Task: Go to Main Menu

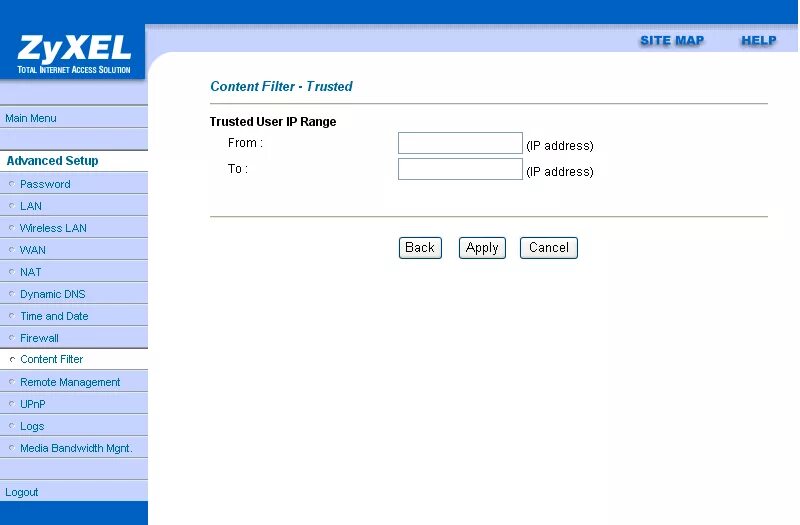Action: [31, 118]
